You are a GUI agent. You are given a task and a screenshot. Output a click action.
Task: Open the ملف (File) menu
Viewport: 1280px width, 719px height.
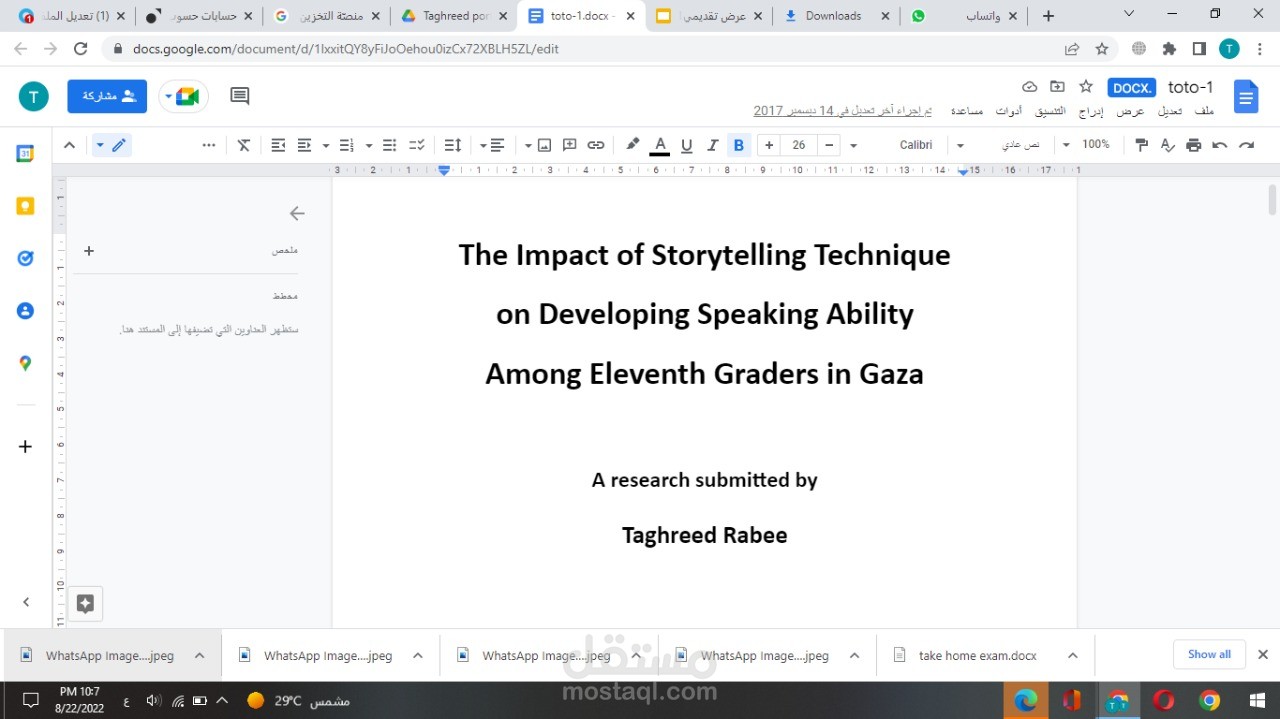[1204, 111]
